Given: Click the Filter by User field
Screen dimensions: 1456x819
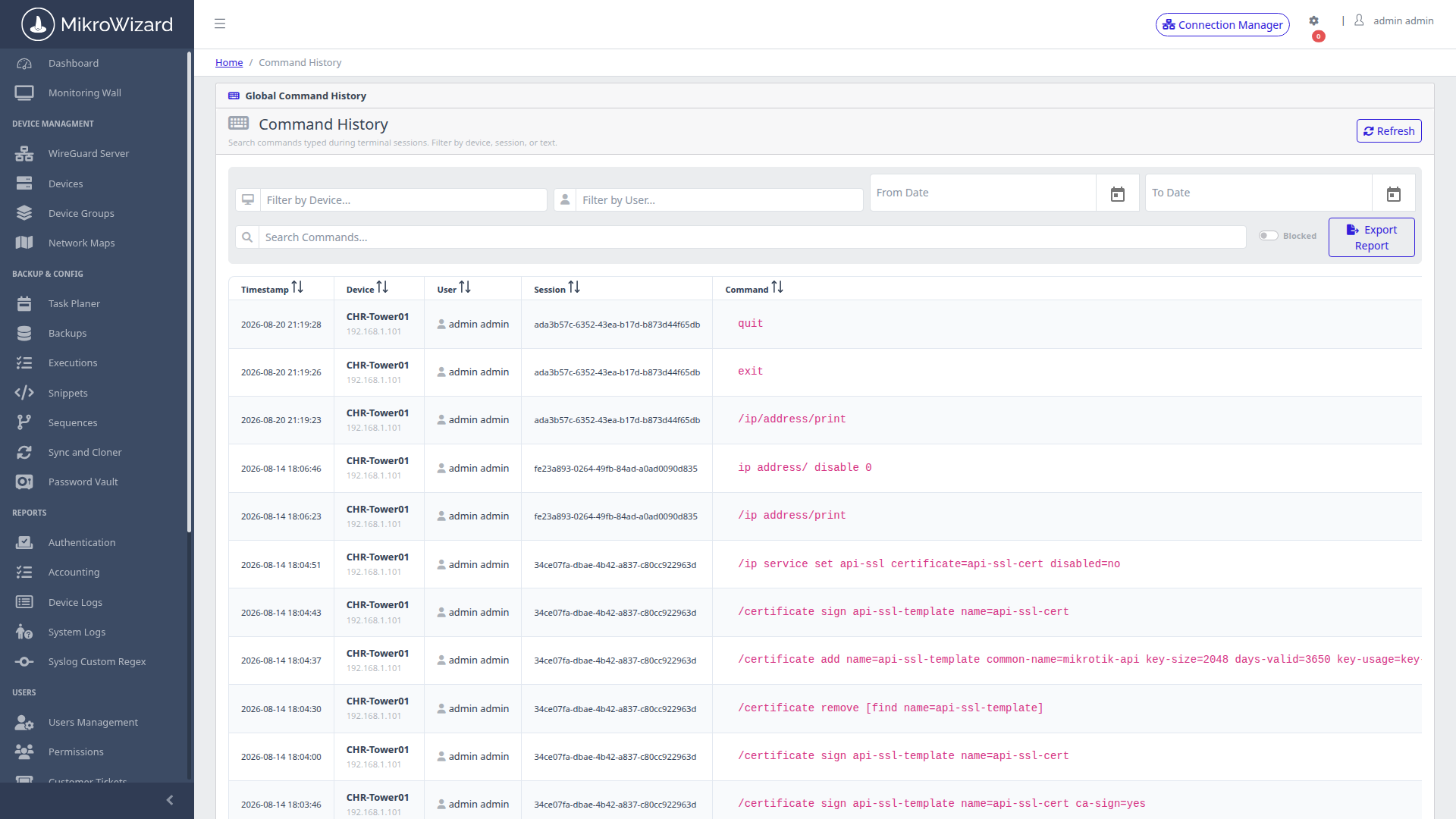Looking at the screenshot, I should (x=719, y=200).
